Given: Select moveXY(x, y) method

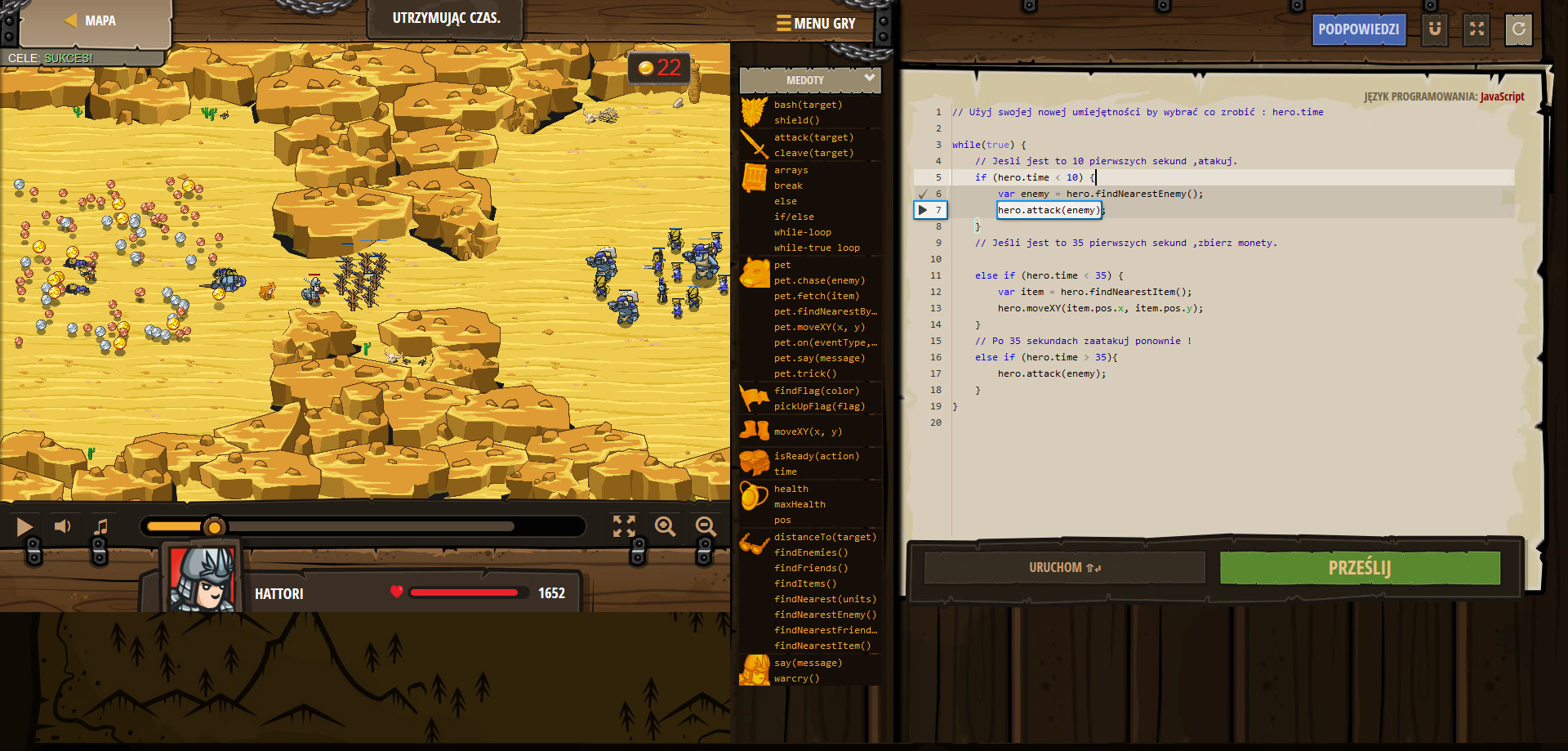Looking at the screenshot, I should coord(808,431).
